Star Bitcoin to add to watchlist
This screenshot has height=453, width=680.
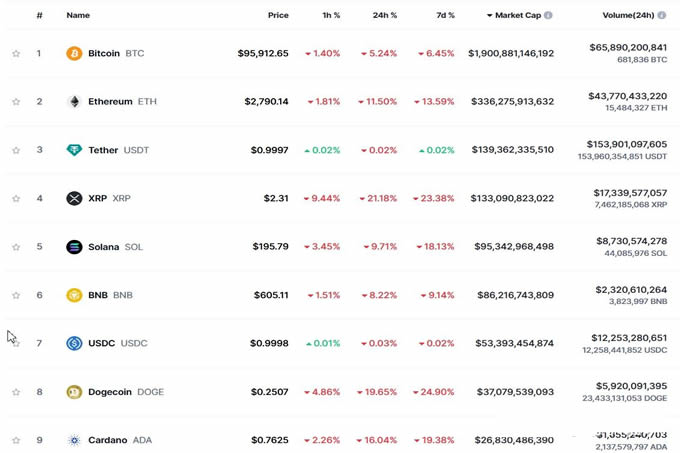coord(16,53)
